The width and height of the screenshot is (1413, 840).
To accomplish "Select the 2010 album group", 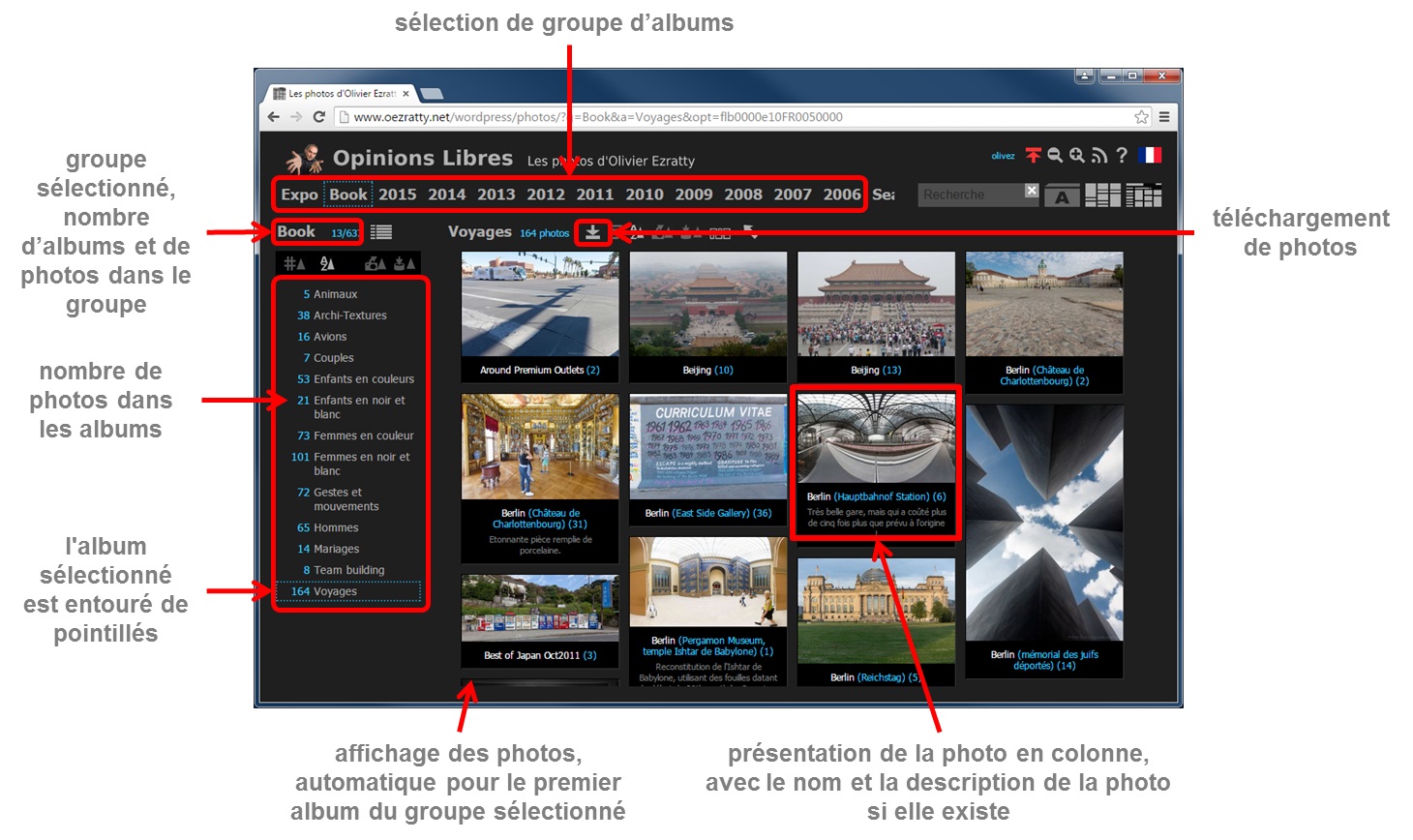I will pyautogui.click(x=645, y=195).
